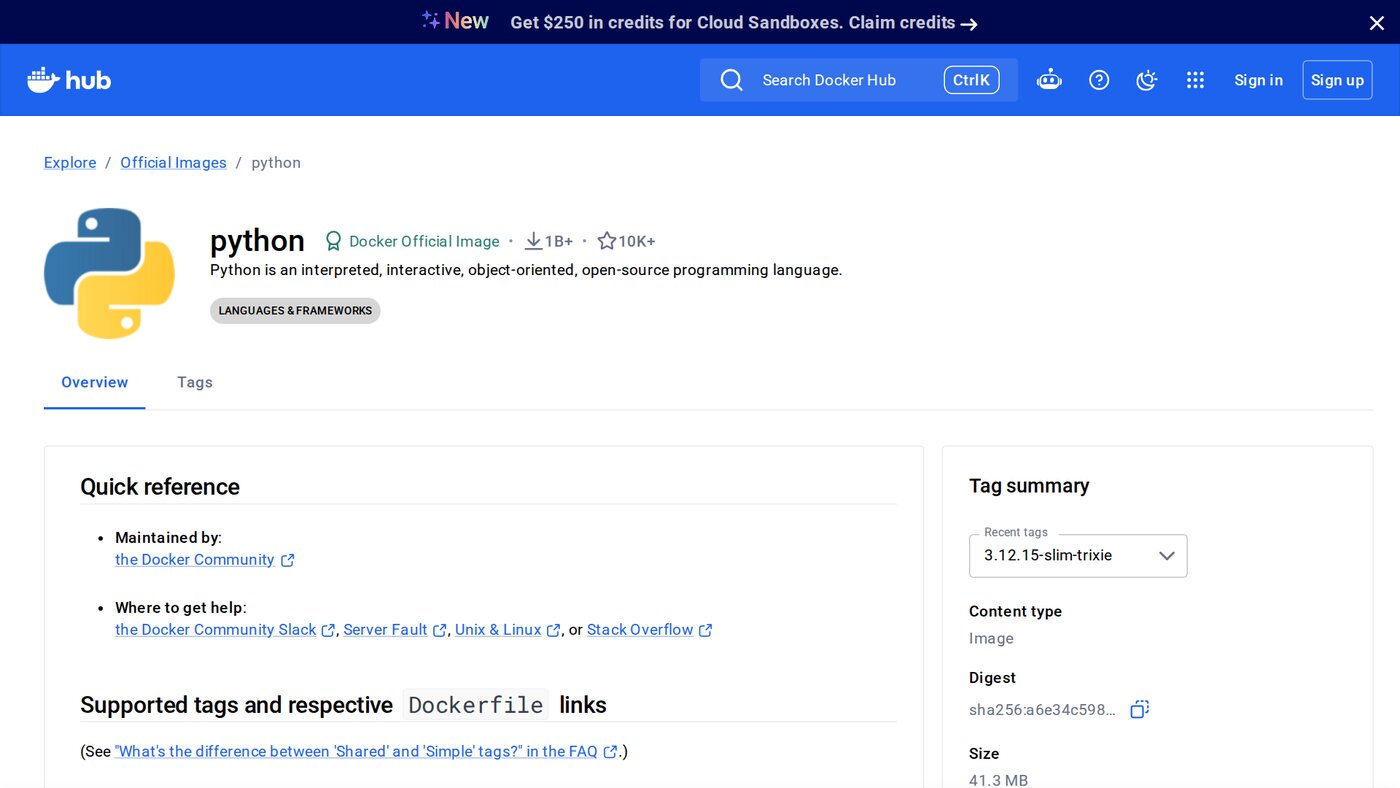Click Claim credits in the top banner
This screenshot has height=788, width=1400.
(913, 22)
